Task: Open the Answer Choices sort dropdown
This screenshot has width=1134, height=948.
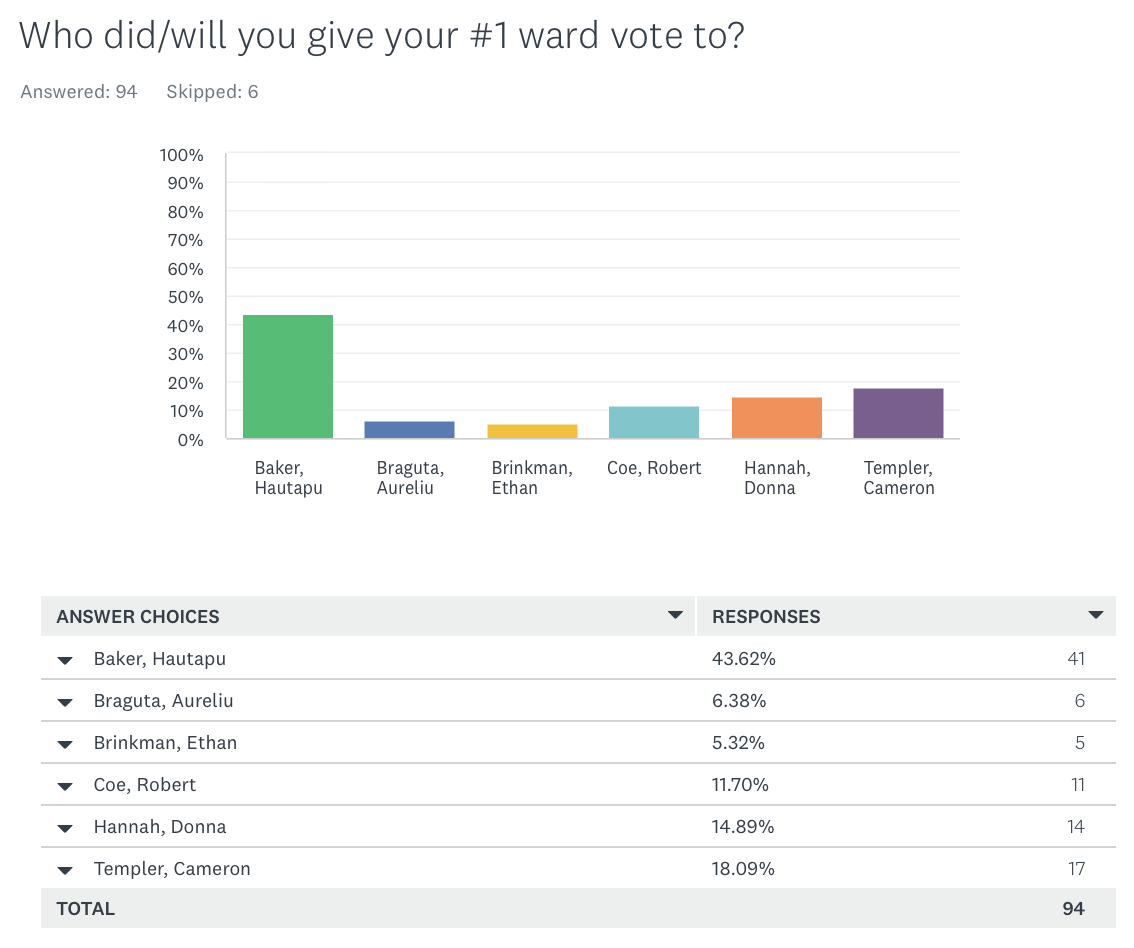Action: tap(676, 616)
